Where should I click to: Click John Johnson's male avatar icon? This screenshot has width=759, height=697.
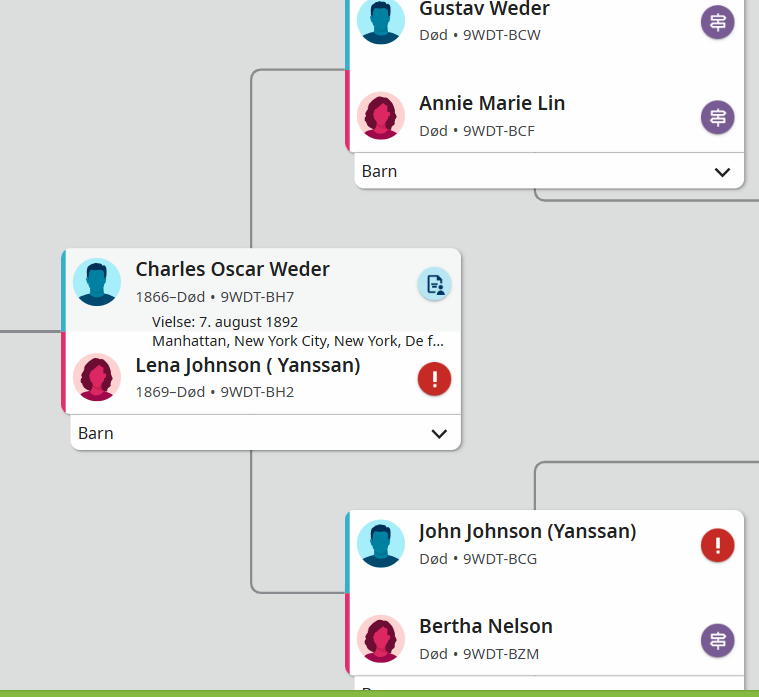[x=381, y=544]
